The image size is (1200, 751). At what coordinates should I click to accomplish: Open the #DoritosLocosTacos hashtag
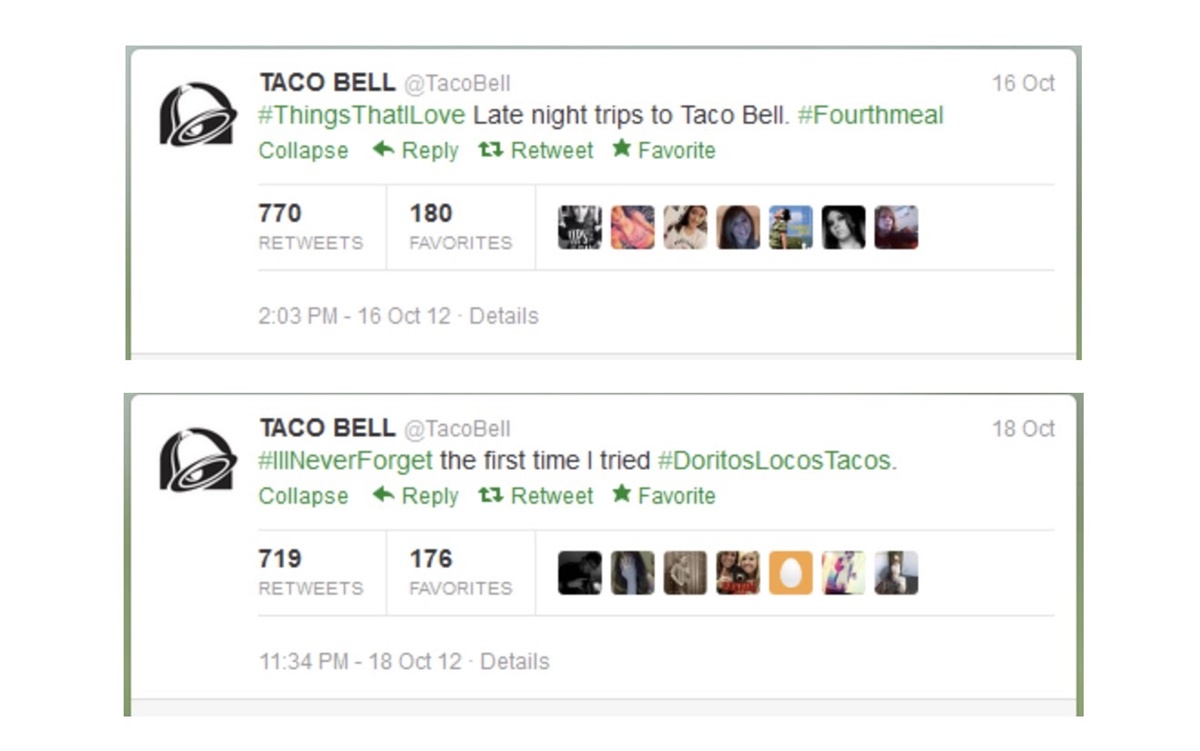tap(777, 461)
